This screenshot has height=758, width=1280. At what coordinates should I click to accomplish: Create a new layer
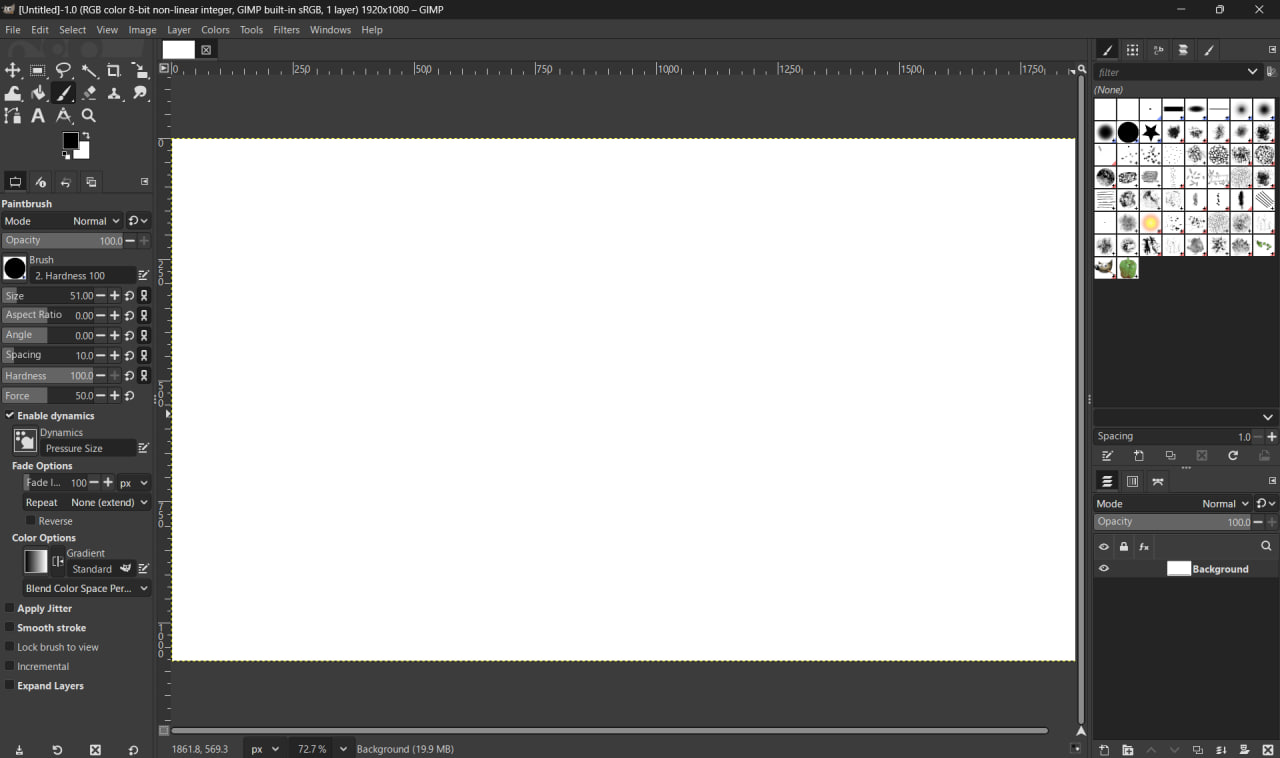1104,750
